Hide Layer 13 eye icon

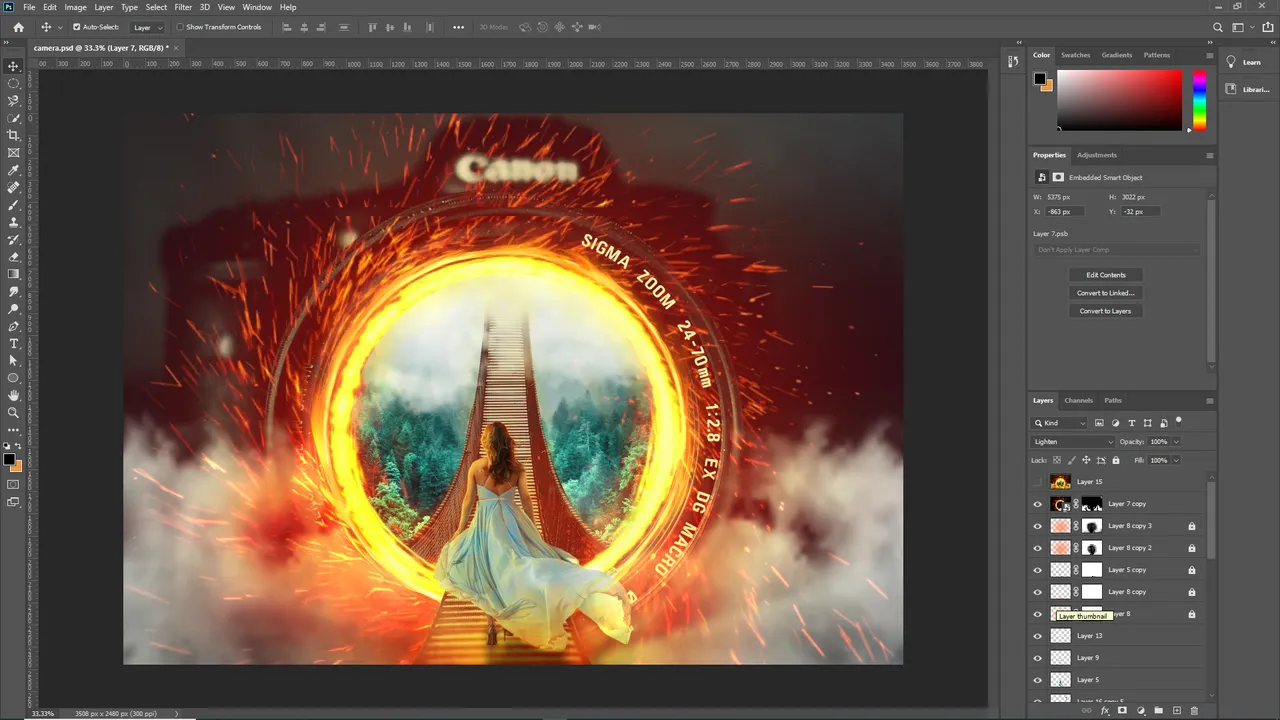coord(1037,636)
